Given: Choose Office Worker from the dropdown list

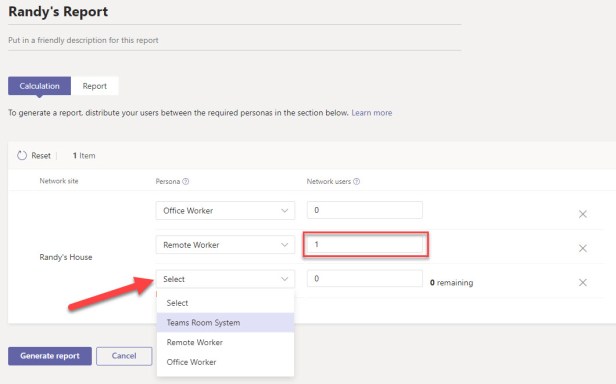Looking at the screenshot, I should tap(225, 362).
